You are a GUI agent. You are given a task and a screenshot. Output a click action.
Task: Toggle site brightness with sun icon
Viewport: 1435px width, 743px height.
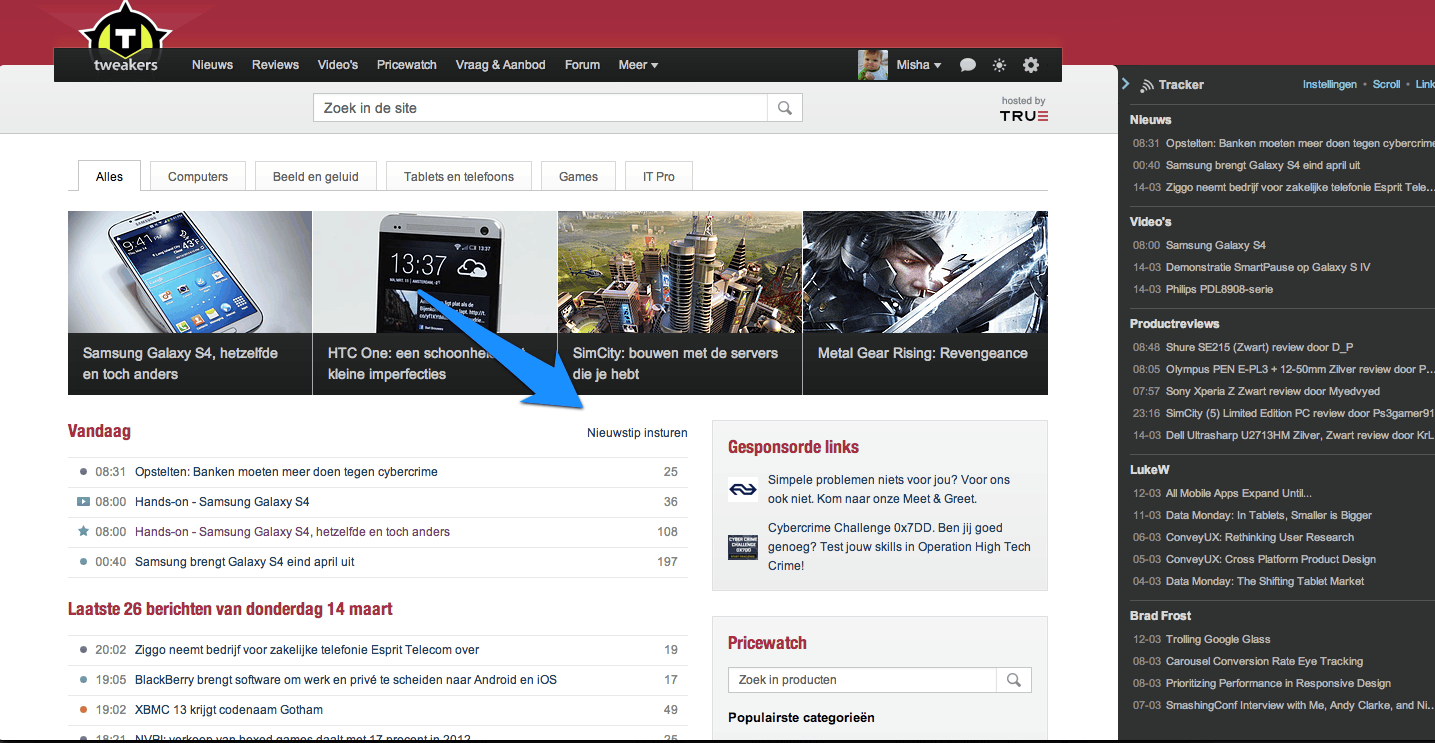coord(999,65)
